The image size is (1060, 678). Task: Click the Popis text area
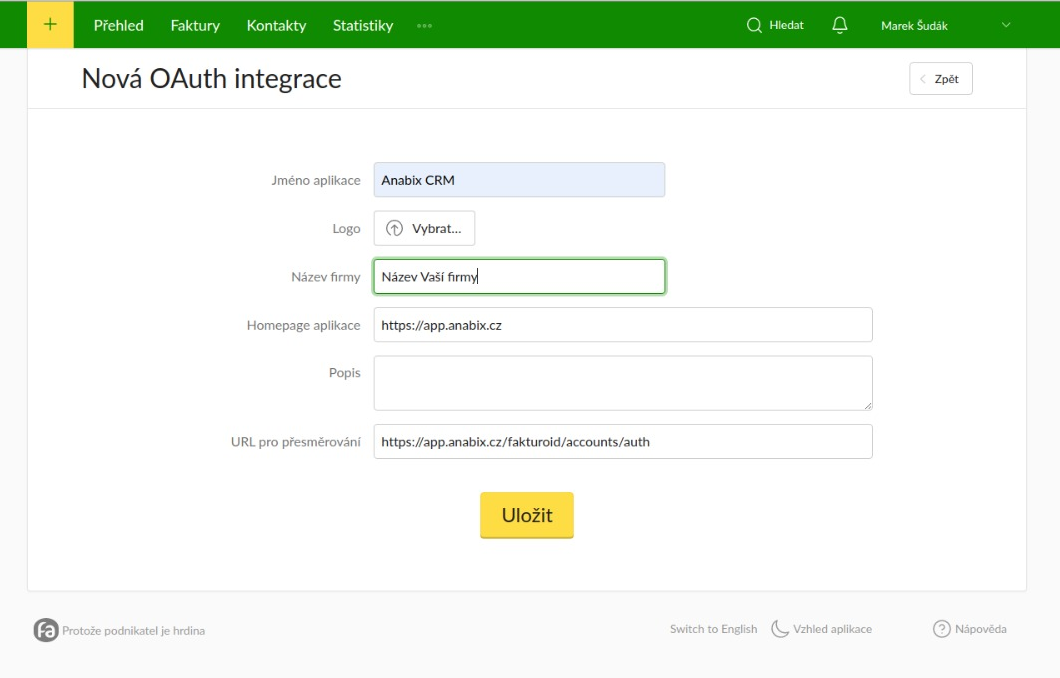coord(623,383)
